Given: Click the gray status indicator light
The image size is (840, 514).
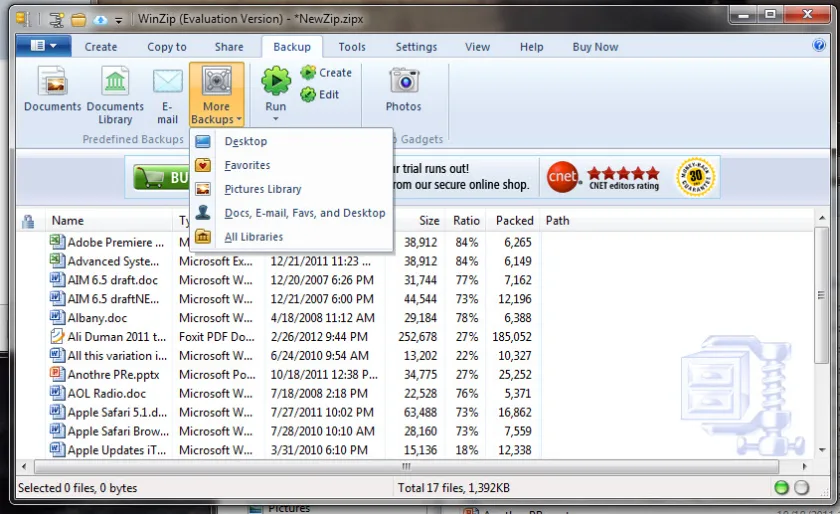Looking at the screenshot, I should pos(801,488).
